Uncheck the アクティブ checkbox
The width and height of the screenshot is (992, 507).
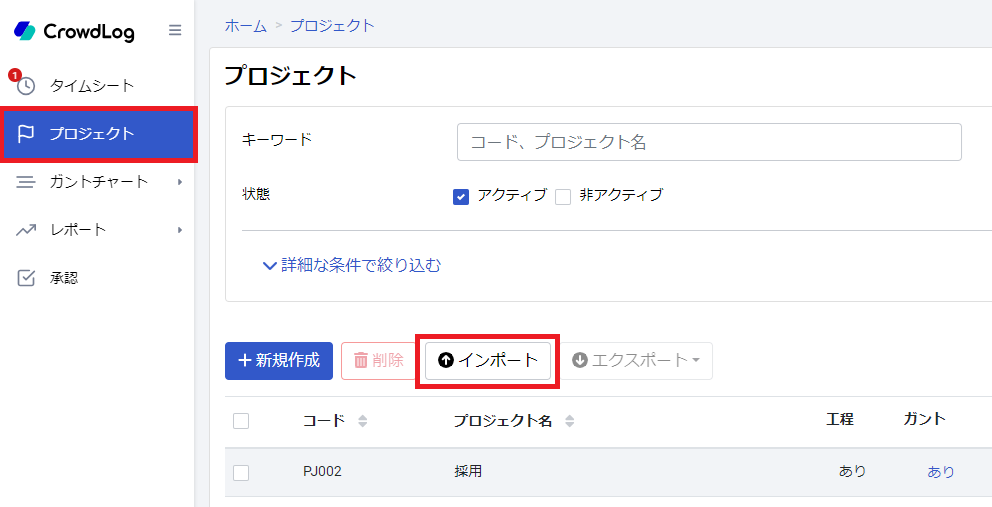tap(461, 197)
